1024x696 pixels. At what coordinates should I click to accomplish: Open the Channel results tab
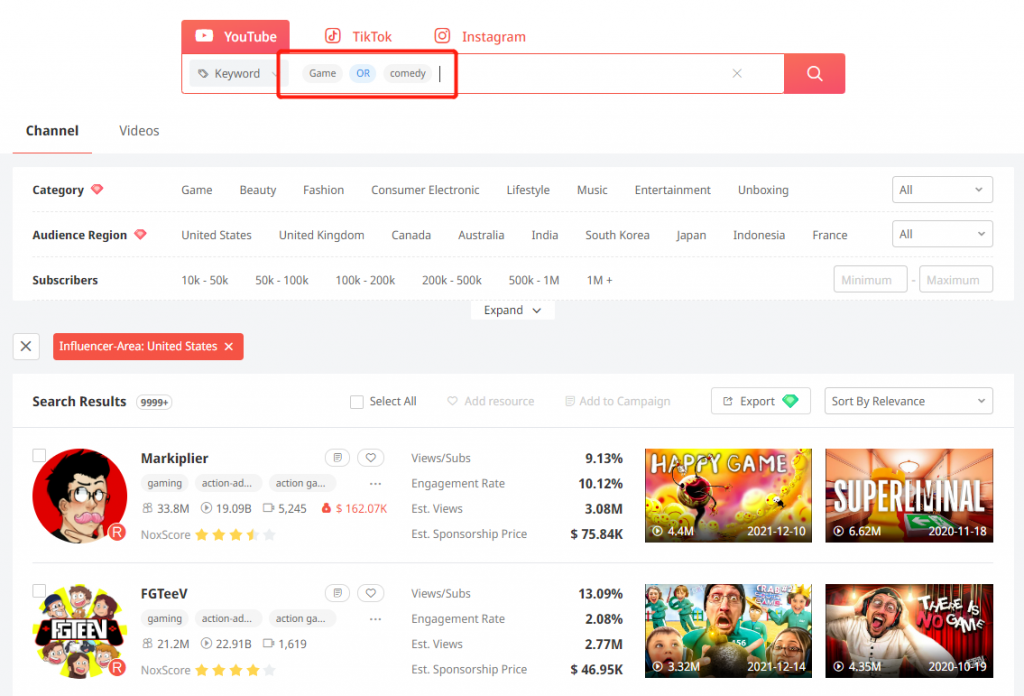coord(52,131)
